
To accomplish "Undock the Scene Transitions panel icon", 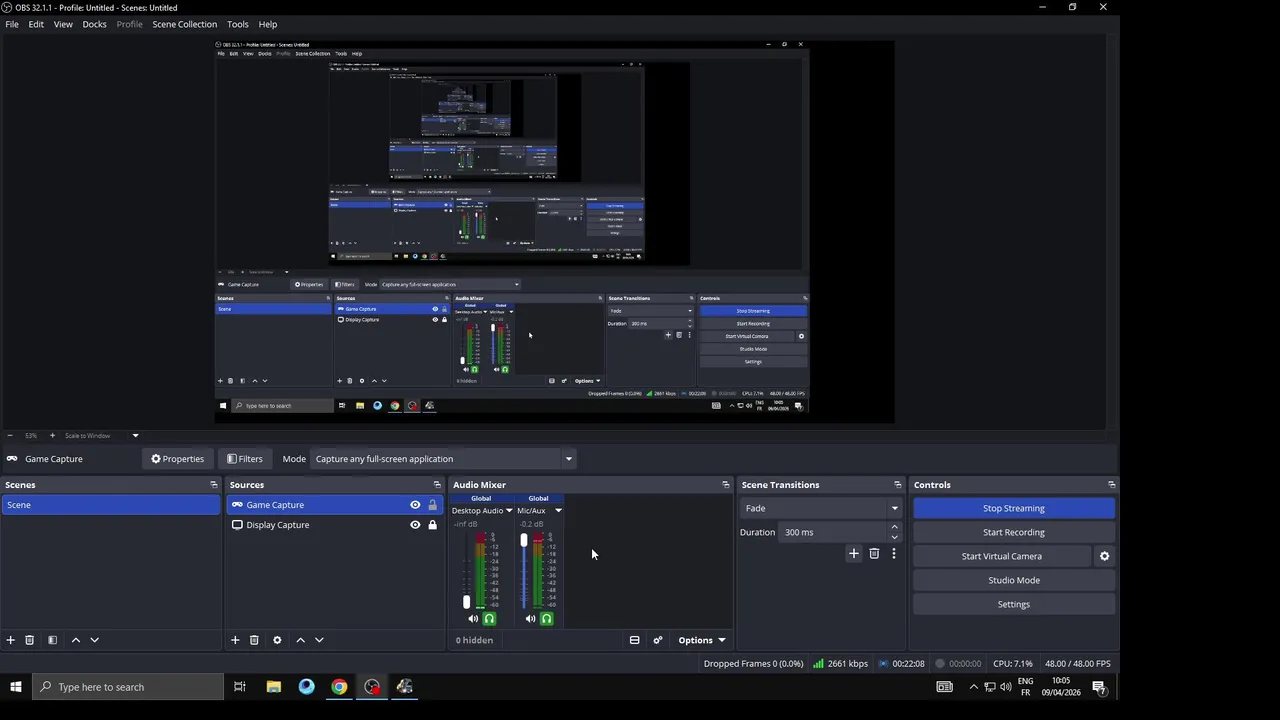I will (x=897, y=485).
